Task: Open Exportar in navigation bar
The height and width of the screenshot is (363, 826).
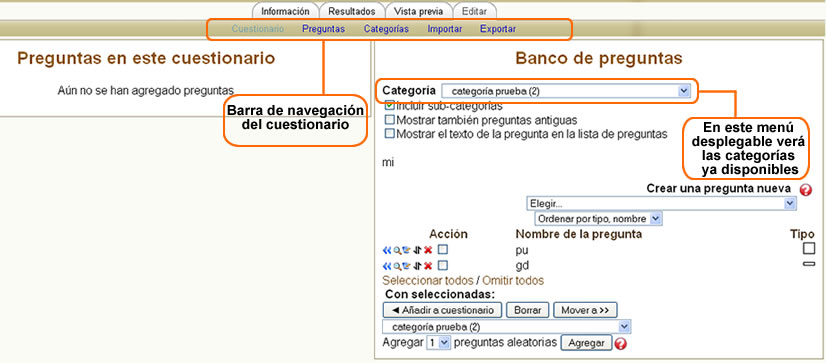Action: click(498, 29)
